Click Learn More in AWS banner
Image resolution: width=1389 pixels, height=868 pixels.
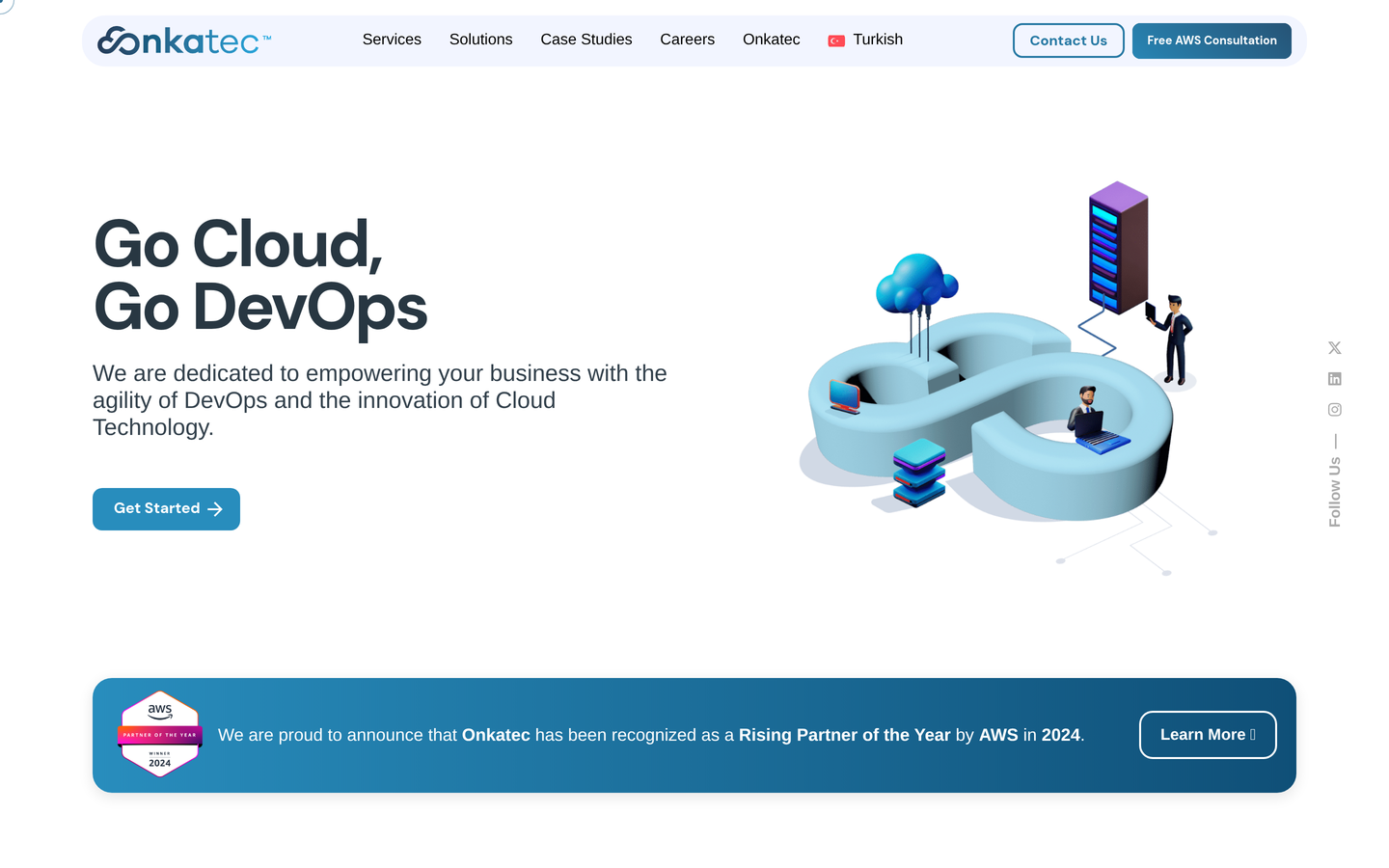coord(1208,735)
